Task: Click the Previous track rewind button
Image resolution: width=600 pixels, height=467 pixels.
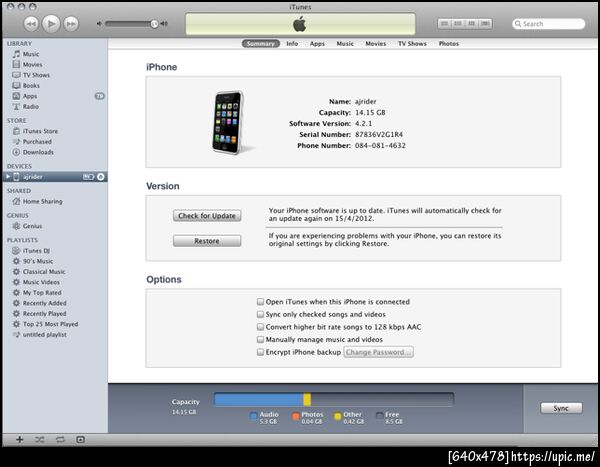Action: tap(31, 24)
